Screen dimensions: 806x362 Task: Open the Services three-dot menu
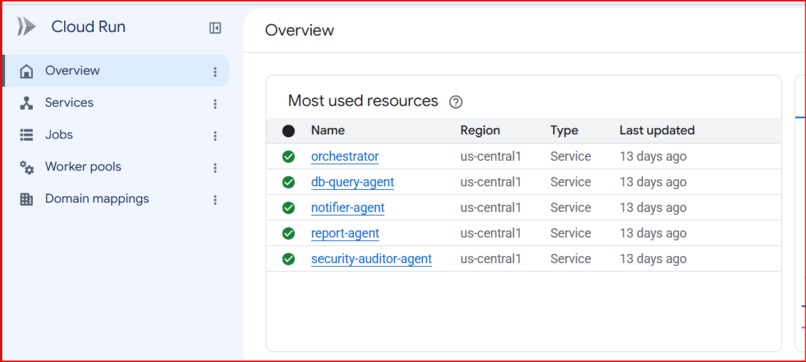point(215,104)
